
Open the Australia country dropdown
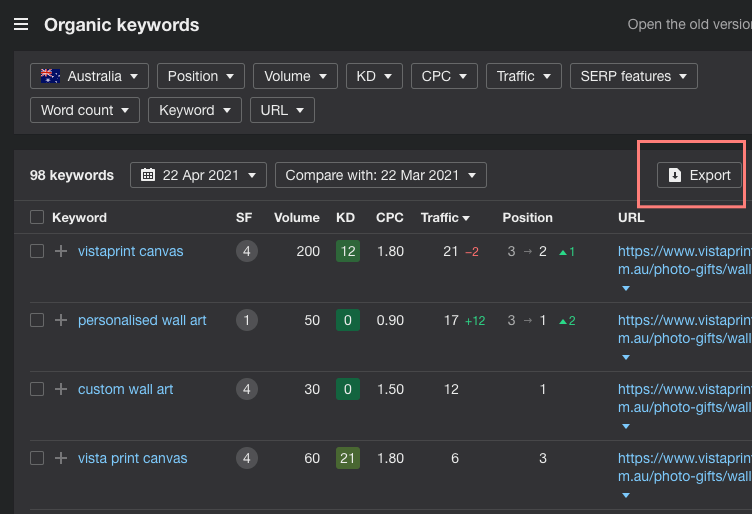pyautogui.click(x=89, y=76)
